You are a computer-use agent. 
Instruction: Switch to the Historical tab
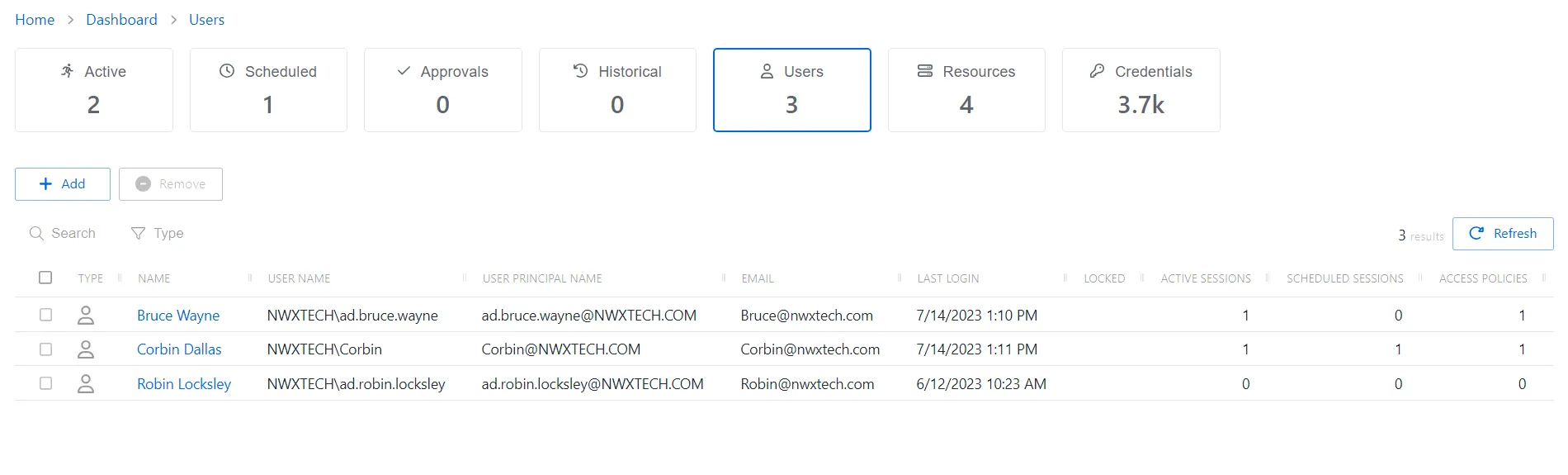coord(617,90)
